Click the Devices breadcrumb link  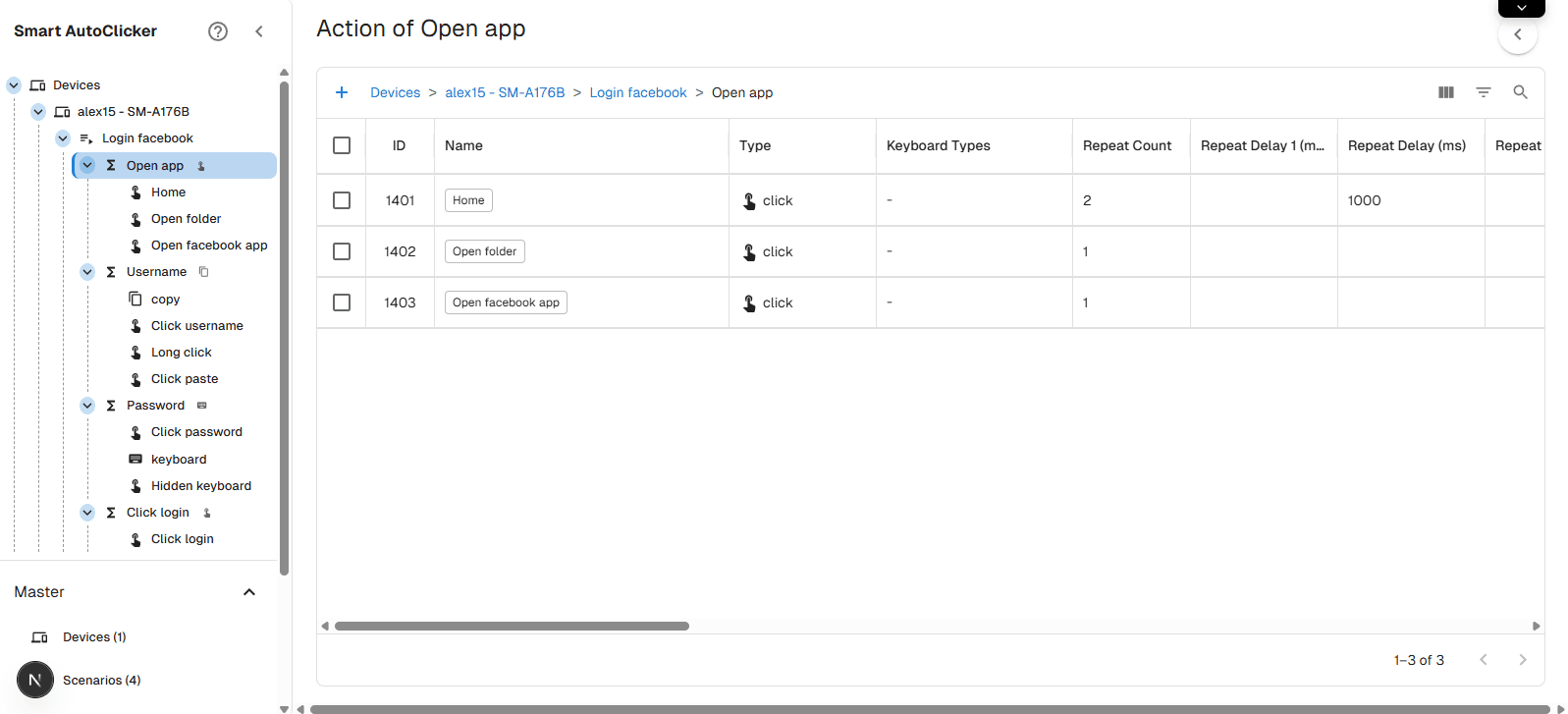395,92
